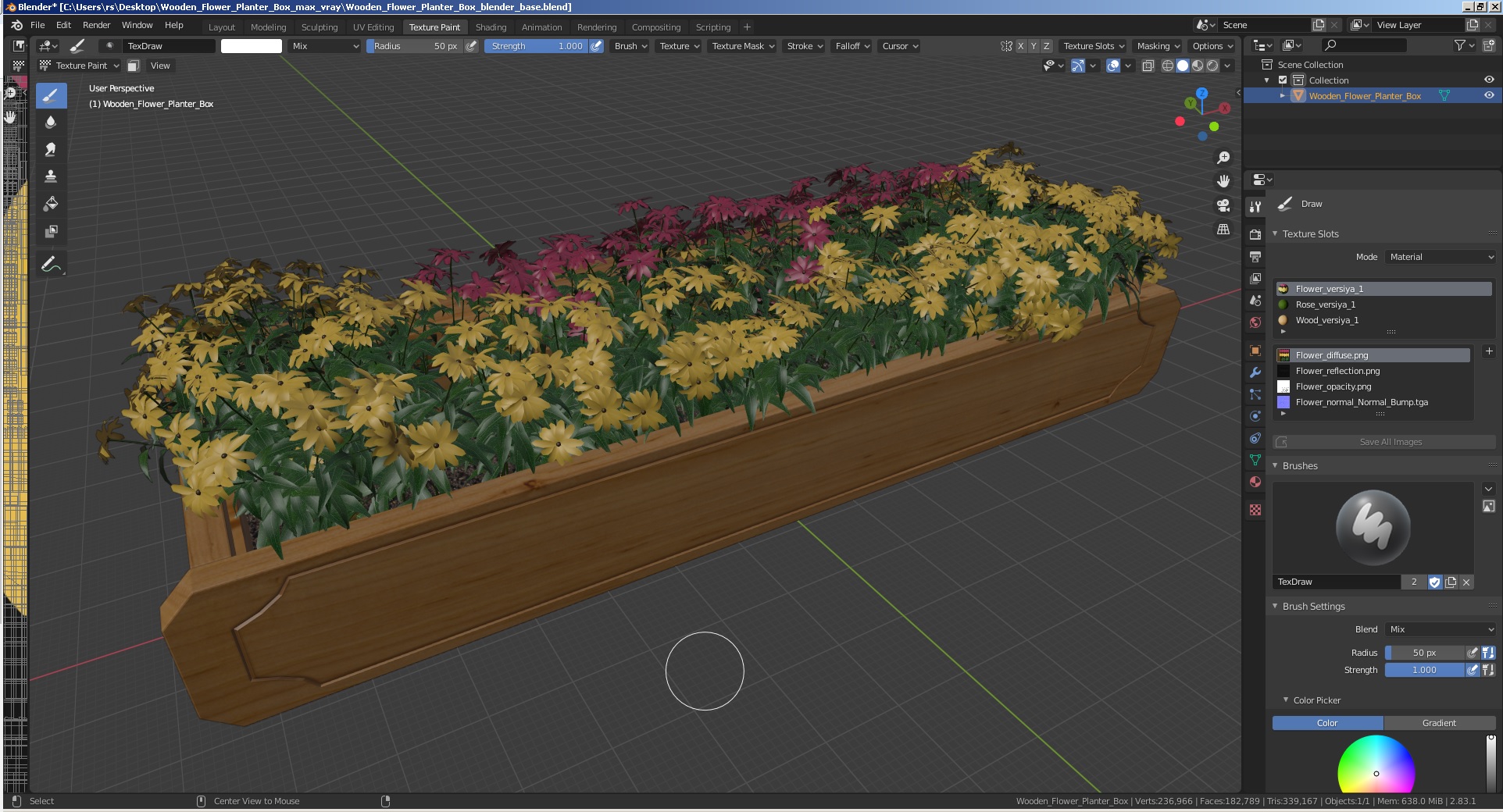This screenshot has height=812, width=1503.
Task: Open the Material properties tab
Action: tap(1255, 482)
